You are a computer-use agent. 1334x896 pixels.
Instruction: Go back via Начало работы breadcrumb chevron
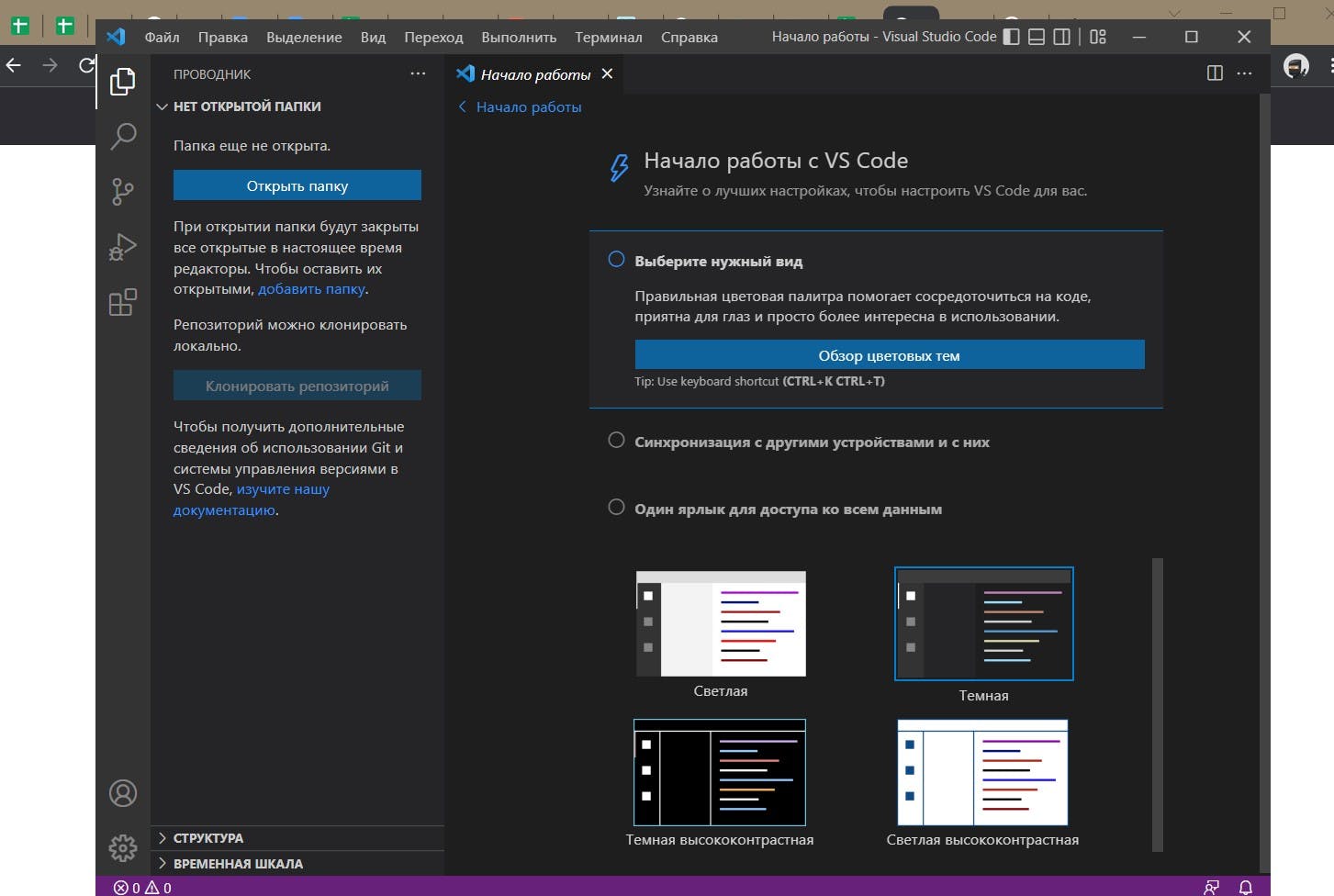(462, 106)
